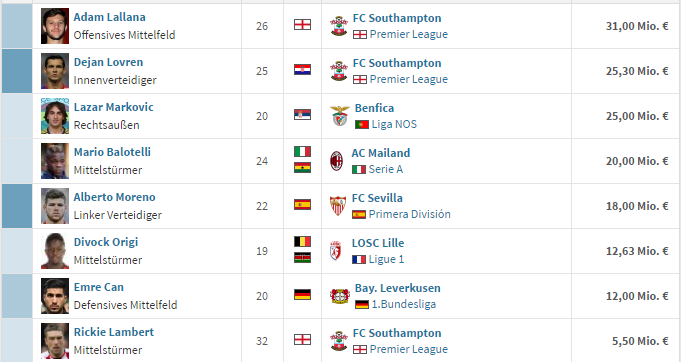Open the Primera División league link
The width and height of the screenshot is (681, 362).
tap(410, 214)
